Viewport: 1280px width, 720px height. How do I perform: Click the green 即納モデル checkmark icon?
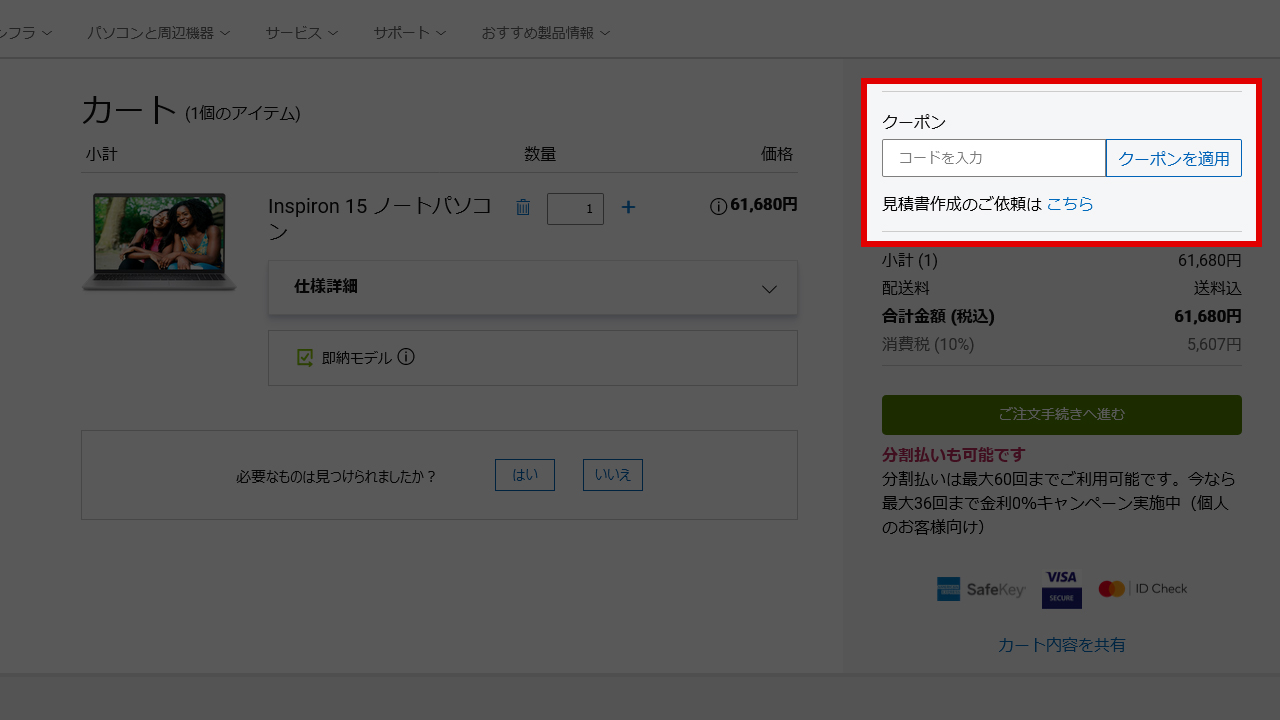(305, 357)
